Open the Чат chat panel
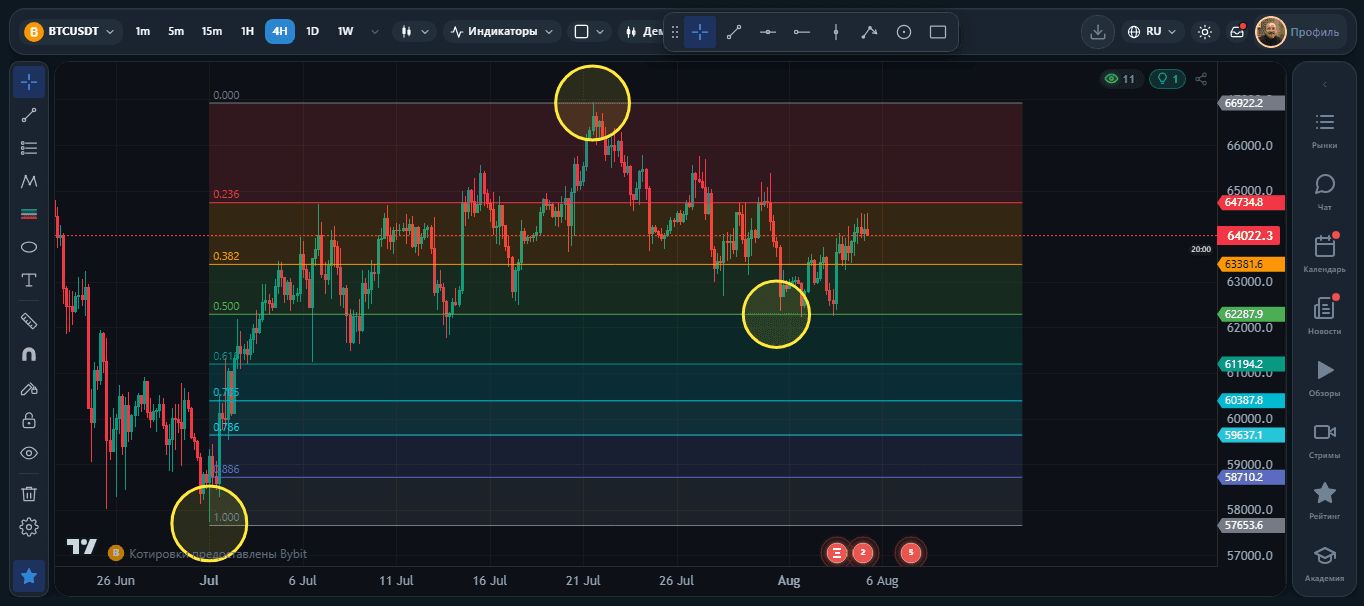The height and width of the screenshot is (606, 1364). pyautogui.click(x=1325, y=192)
